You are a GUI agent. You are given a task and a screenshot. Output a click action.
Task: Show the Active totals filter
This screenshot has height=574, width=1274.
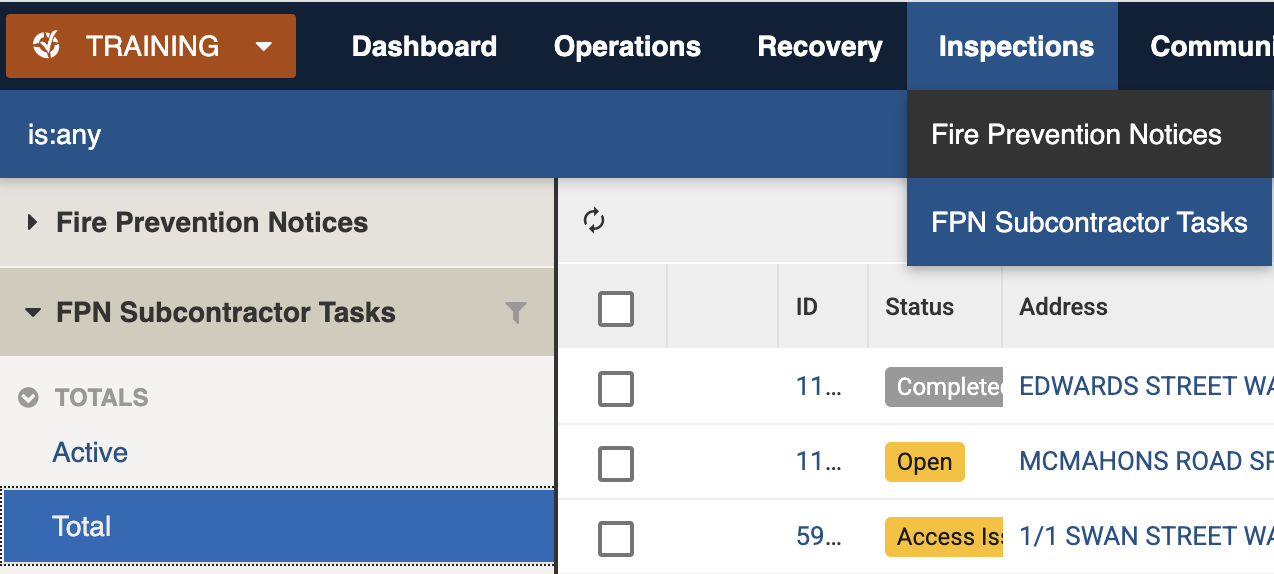pyautogui.click(x=90, y=453)
